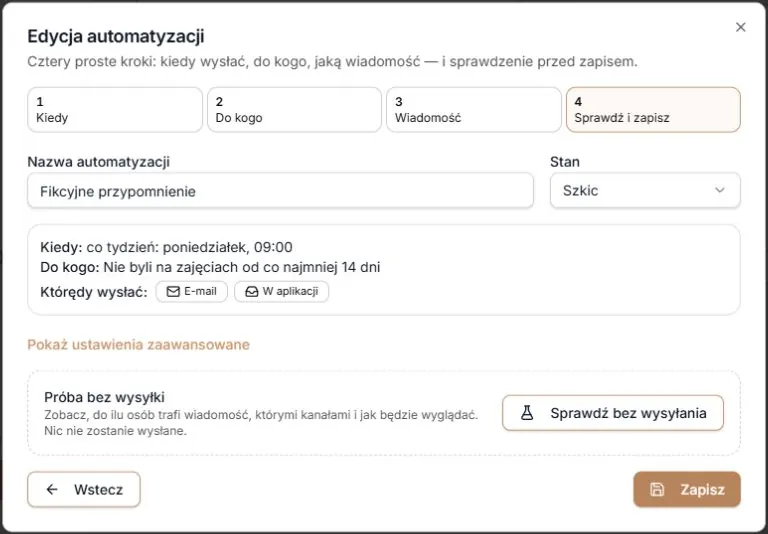Go to step 3 Wiadomość
Image resolution: width=768 pixels, height=534 pixels.
pos(474,110)
